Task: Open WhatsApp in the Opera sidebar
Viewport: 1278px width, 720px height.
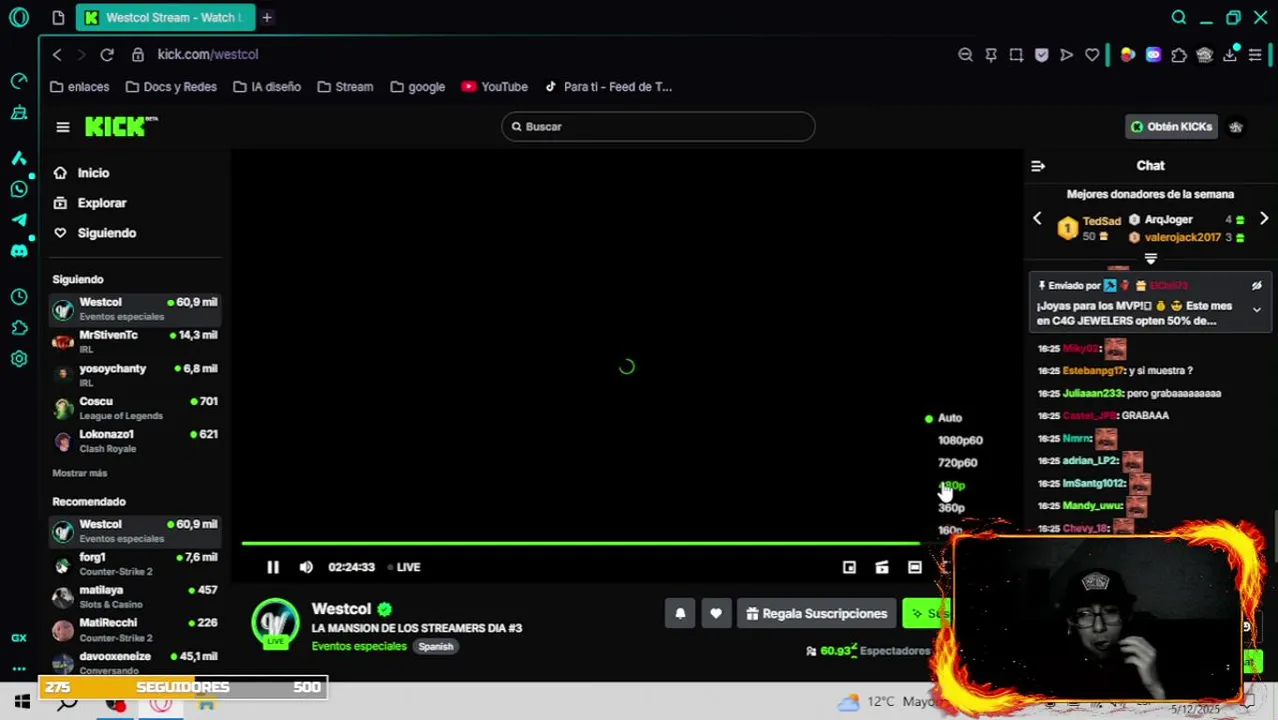Action: tap(19, 189)
